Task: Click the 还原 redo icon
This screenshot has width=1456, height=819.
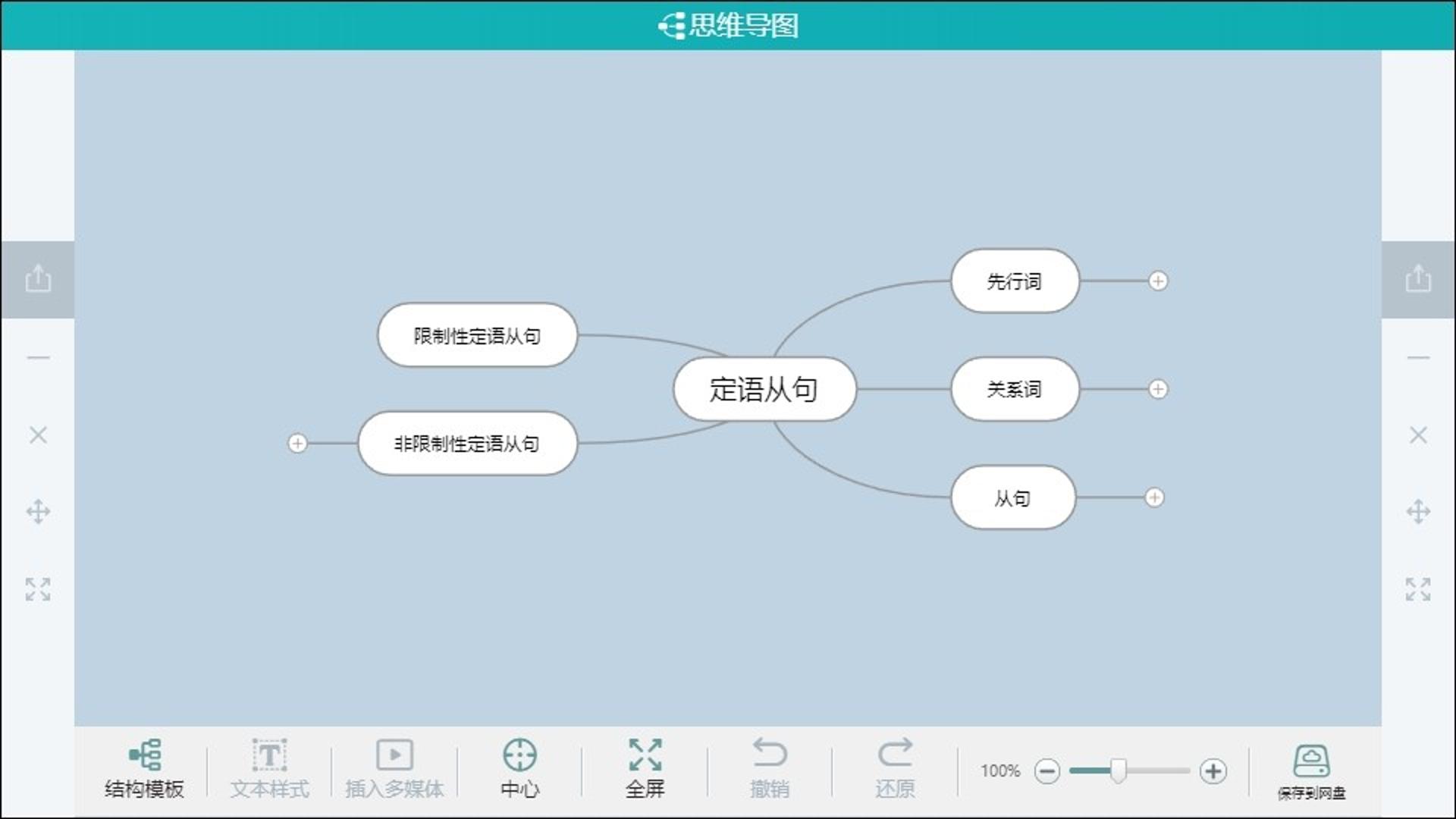Action: (x=895, y=754)
